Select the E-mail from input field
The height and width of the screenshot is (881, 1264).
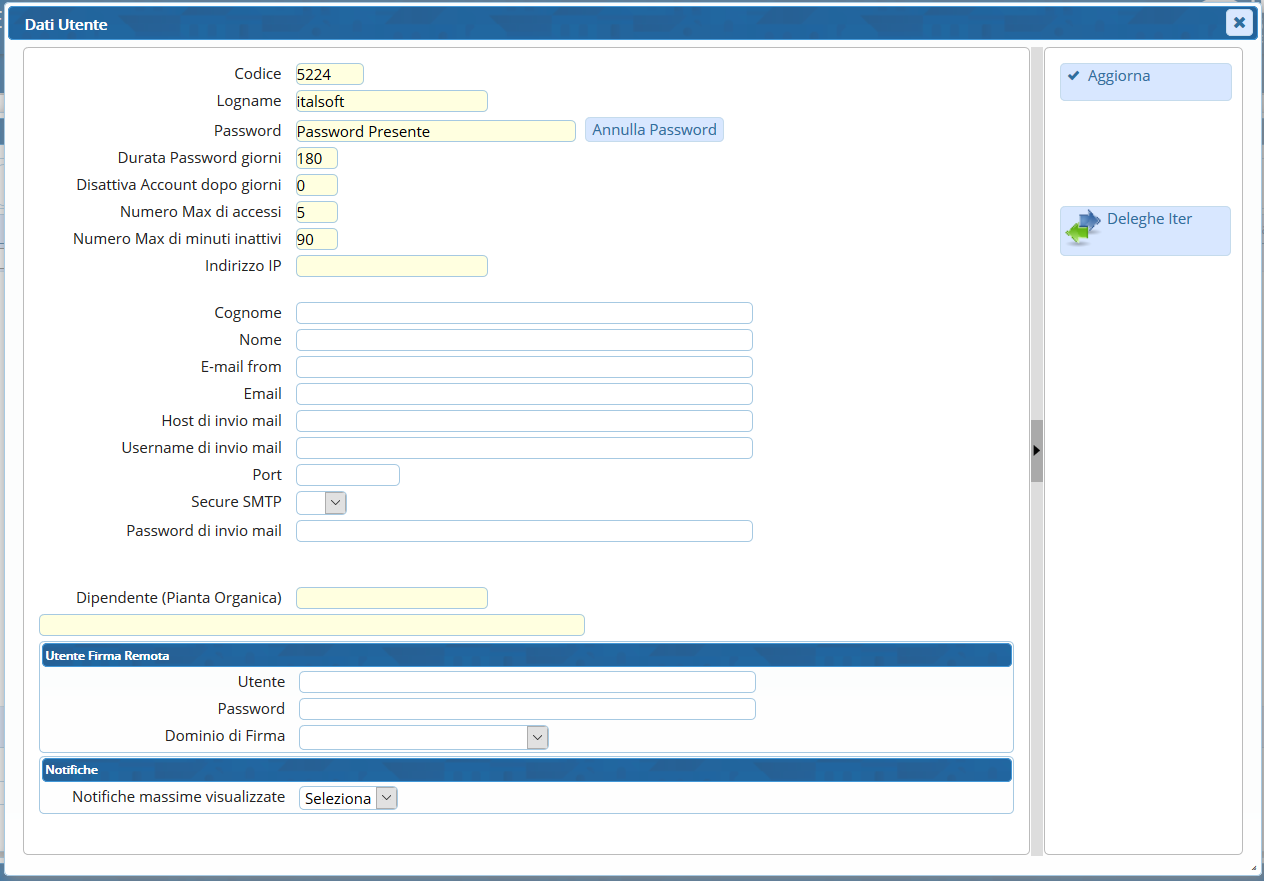(524, 367)
